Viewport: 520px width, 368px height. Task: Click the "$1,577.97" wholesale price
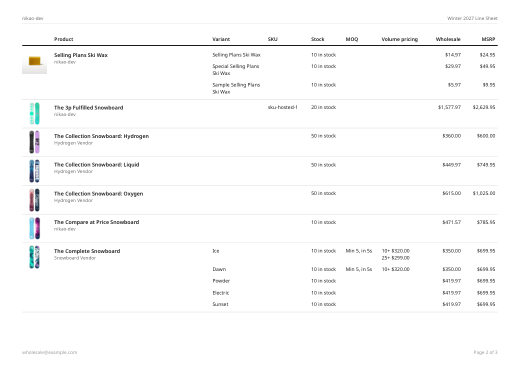tap(449, 107)
